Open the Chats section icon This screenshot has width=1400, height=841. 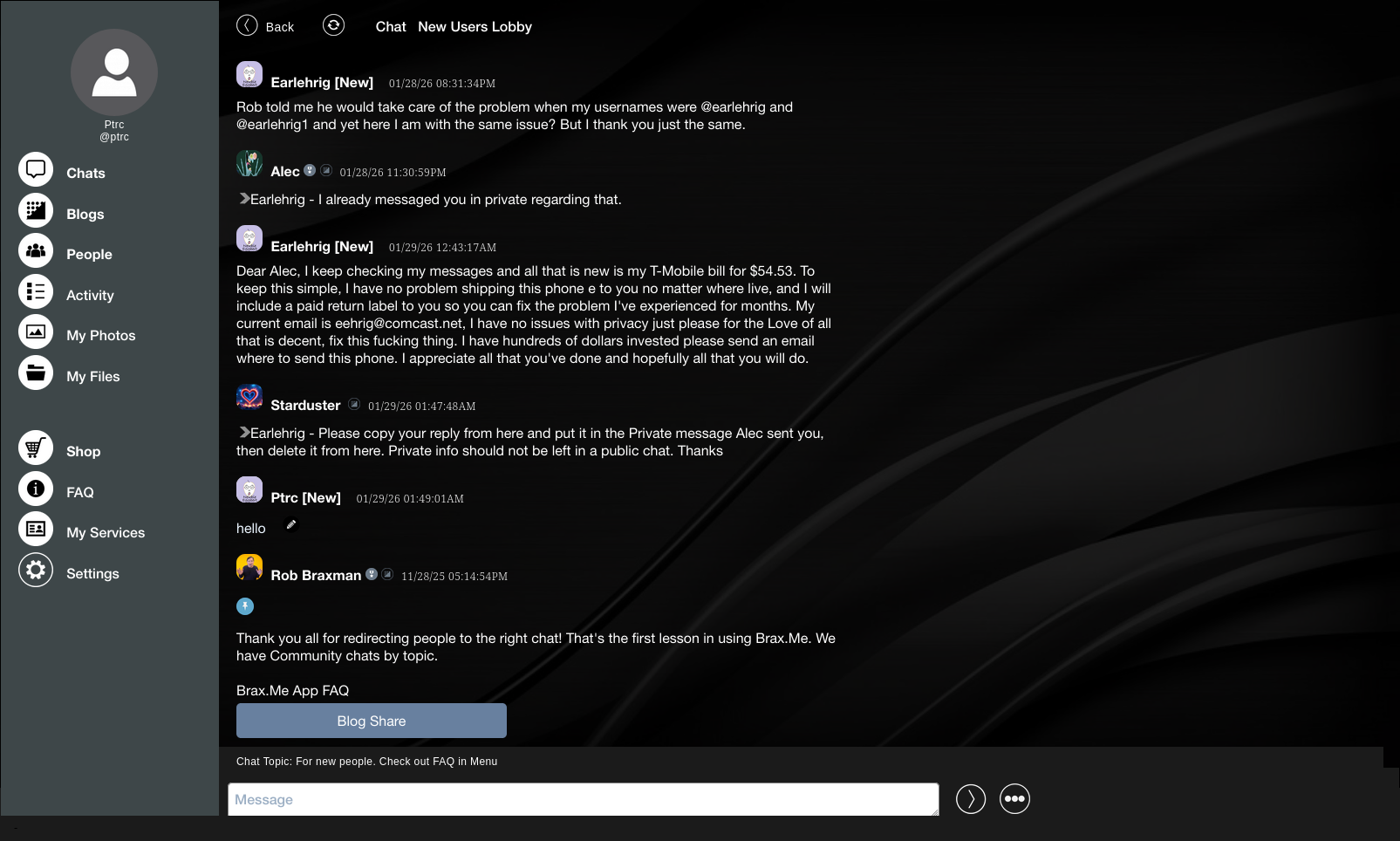36,169
